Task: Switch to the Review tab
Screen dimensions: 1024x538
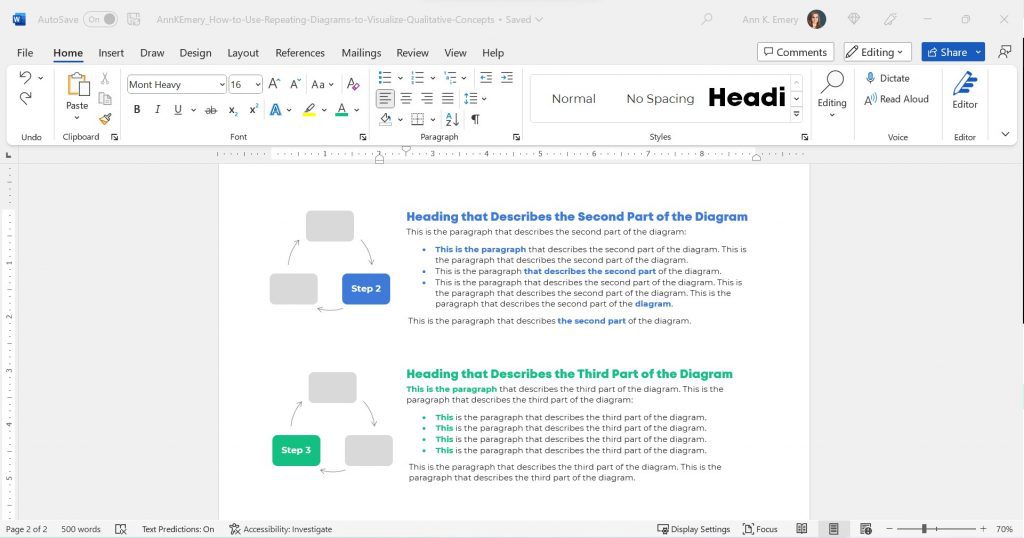Action: point(412,53)
